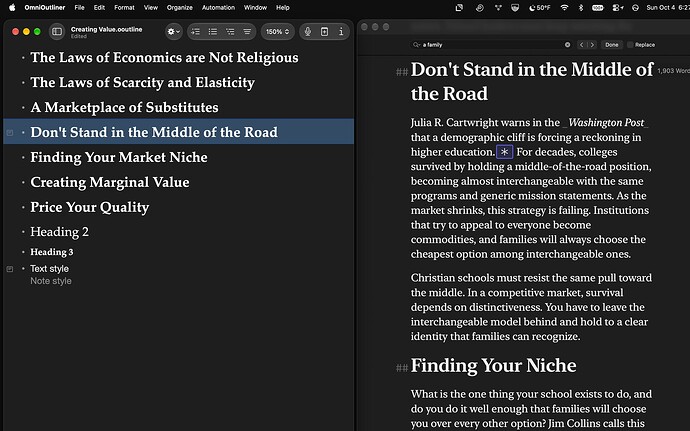Screen dimensions: 690x431
Task: Open the inspector info icon
Action: [x=341, y=31]
